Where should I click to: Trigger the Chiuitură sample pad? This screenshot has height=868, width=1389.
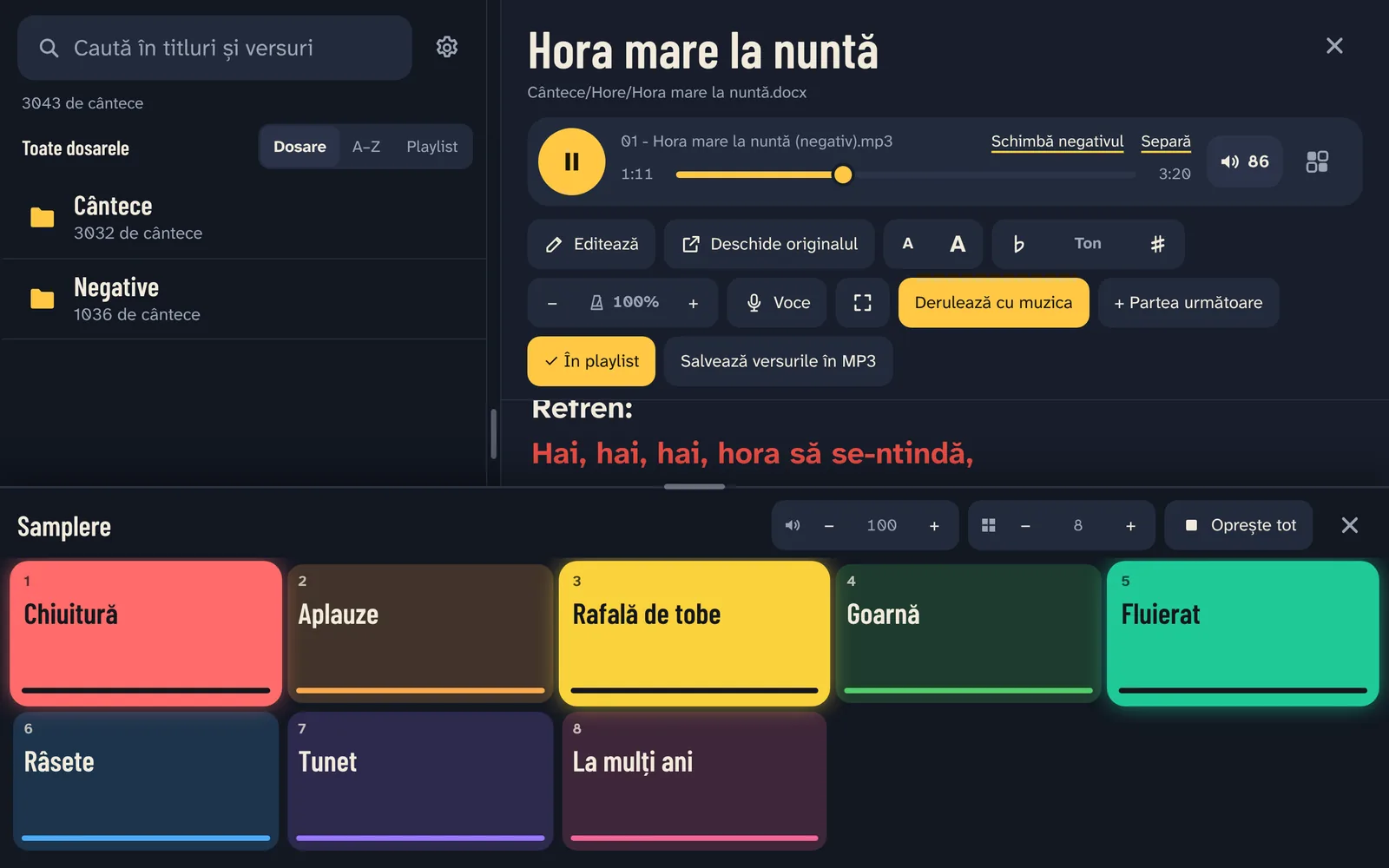pyautogui.click(x=146, y=633)
